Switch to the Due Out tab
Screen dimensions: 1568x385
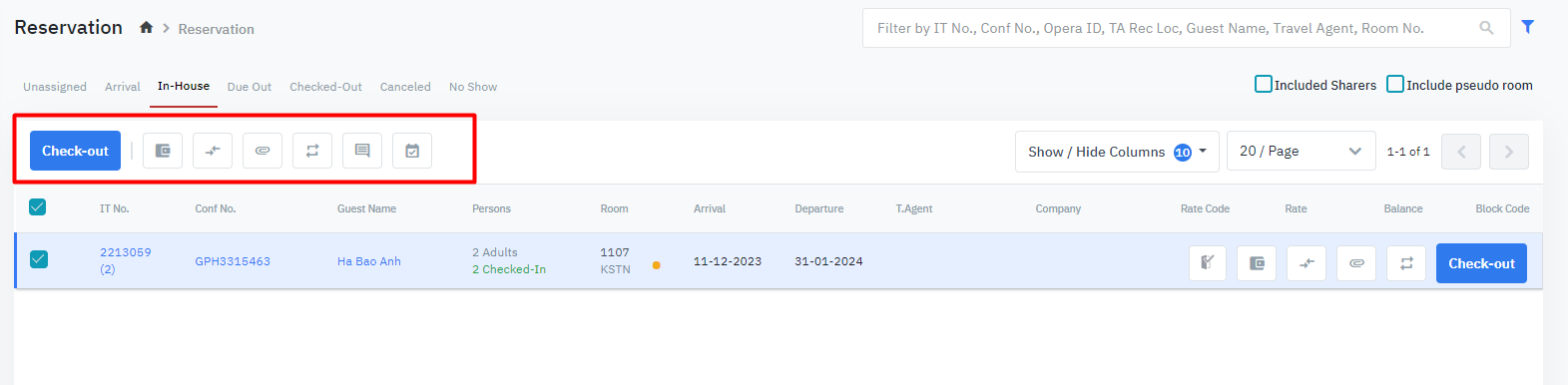pos(250,87)
